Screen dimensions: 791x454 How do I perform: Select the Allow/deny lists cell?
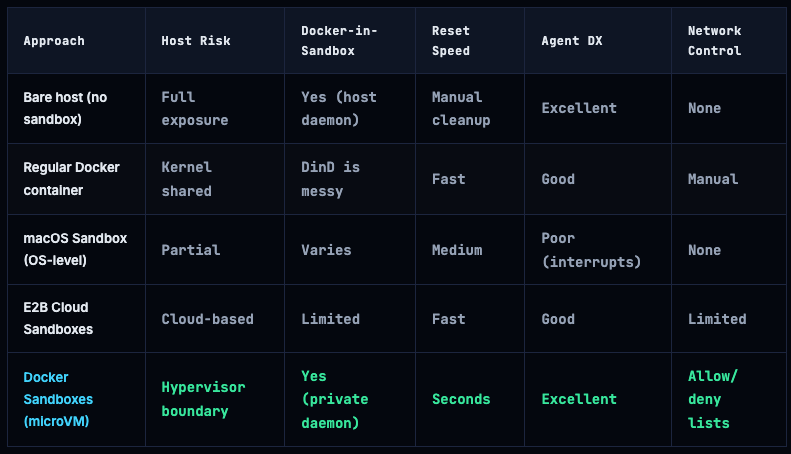pos(712,399)
